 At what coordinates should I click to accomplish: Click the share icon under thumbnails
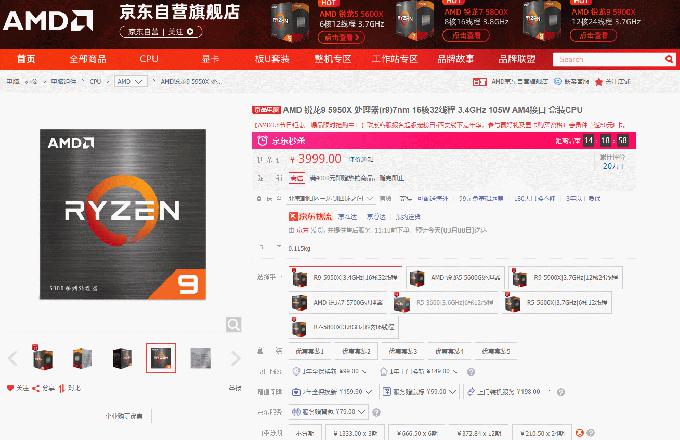pyautogui.click(x=36, y=388)
